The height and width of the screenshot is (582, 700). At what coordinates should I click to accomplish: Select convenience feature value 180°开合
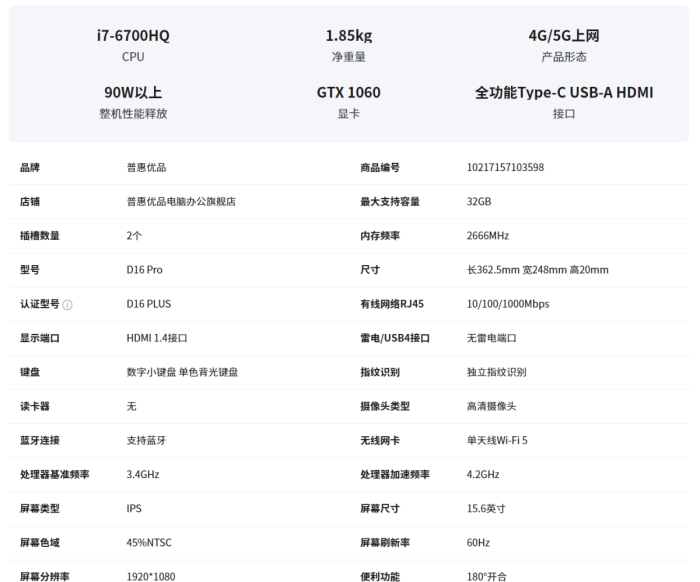[487, 577]
